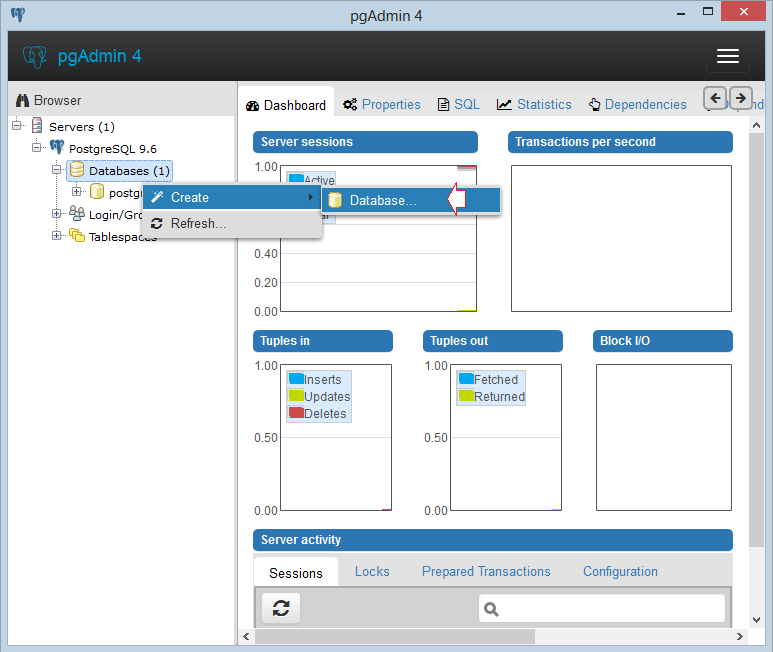This screenshot has height=652, width=773.
Task: Click the Create magic wand icon
Action: coord(157,197)
